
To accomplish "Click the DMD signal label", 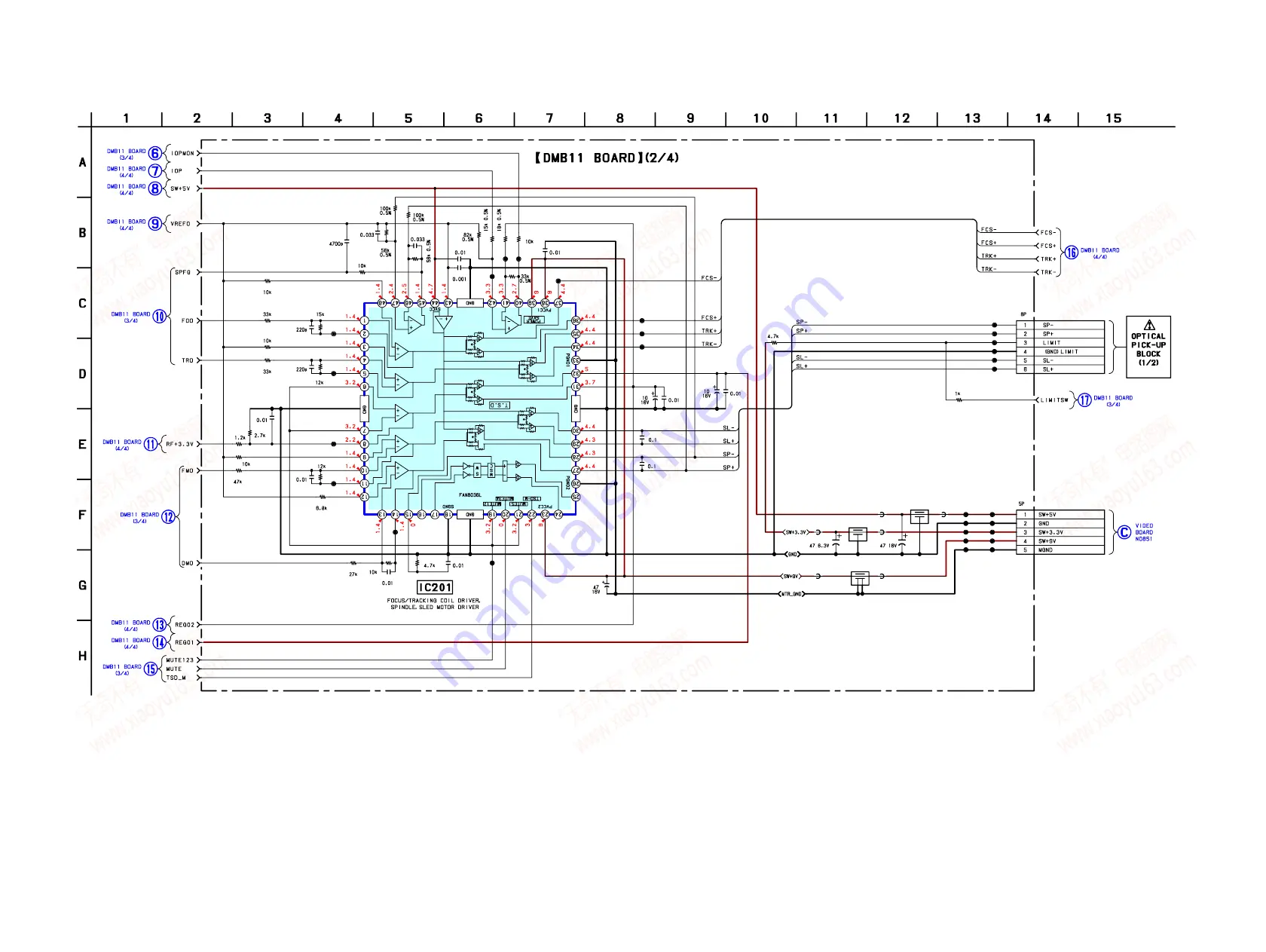I will coord(188,563).
